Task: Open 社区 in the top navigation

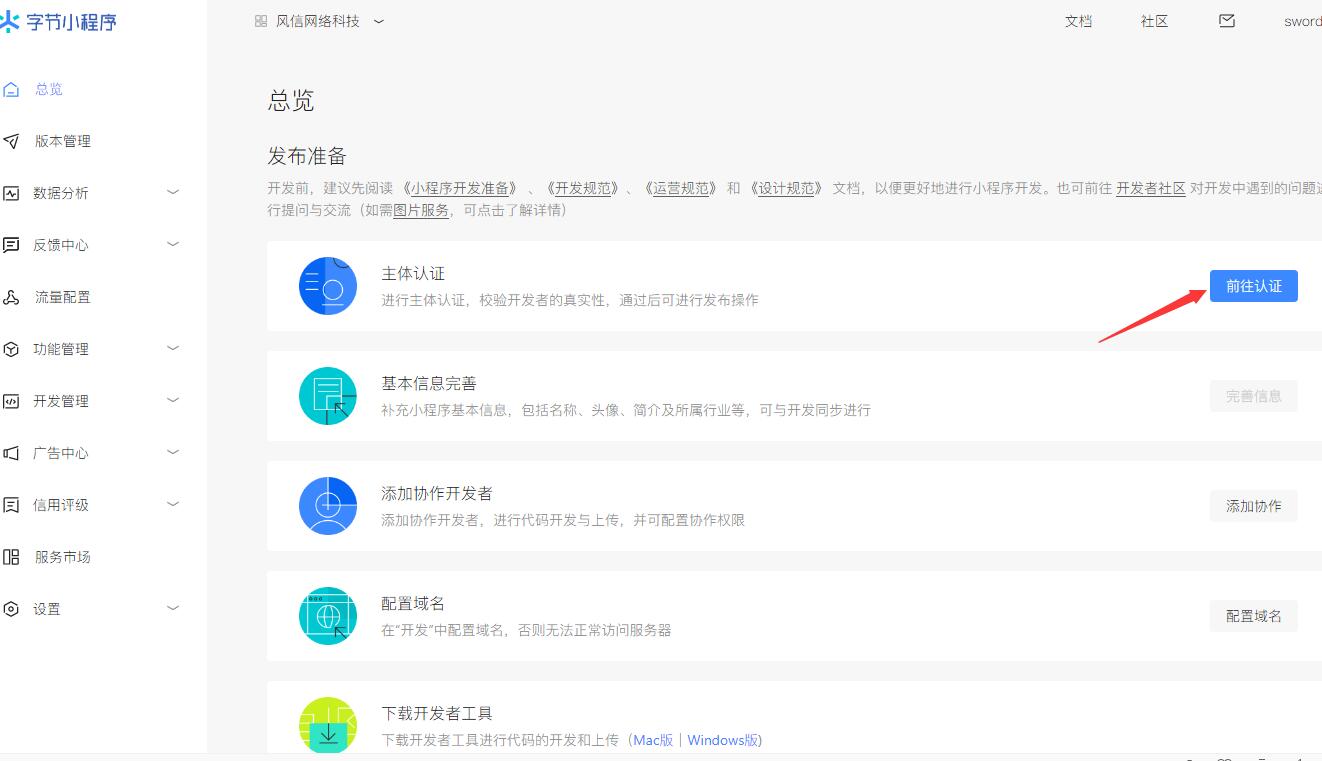Action: (x=1154, y=21)
